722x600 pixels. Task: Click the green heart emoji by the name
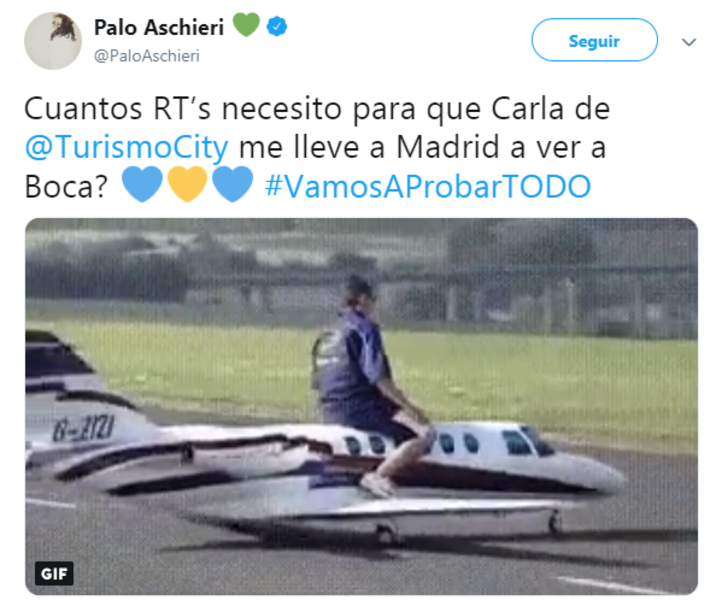point(246,24)
